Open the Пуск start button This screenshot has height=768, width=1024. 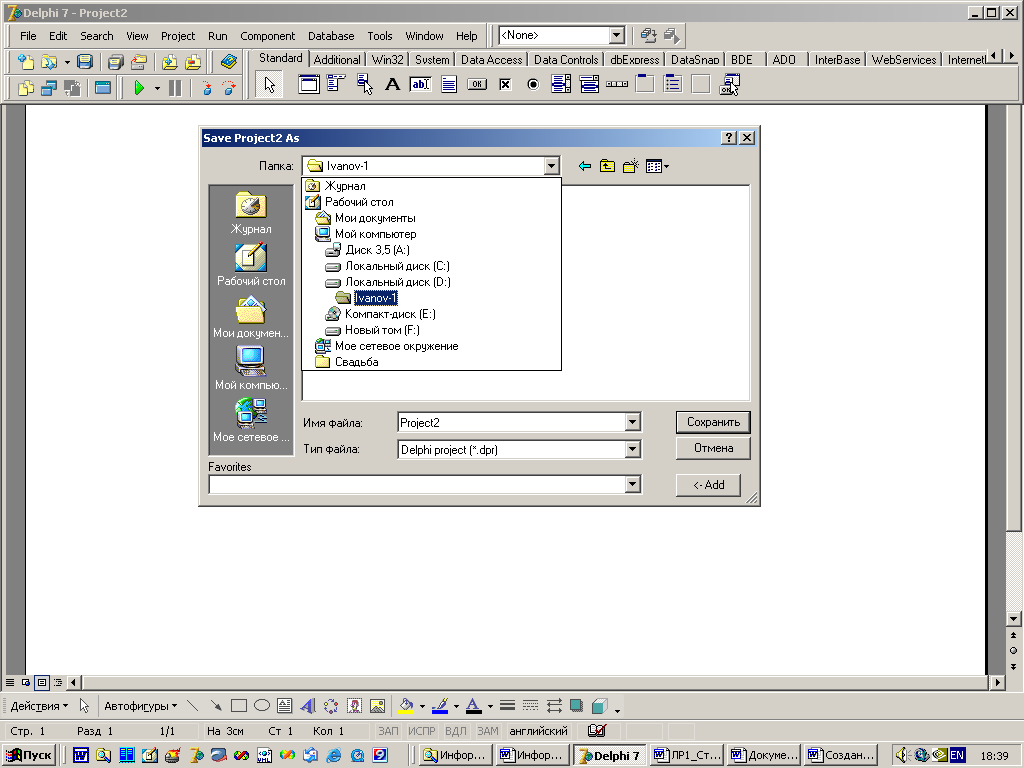point(29,756)
